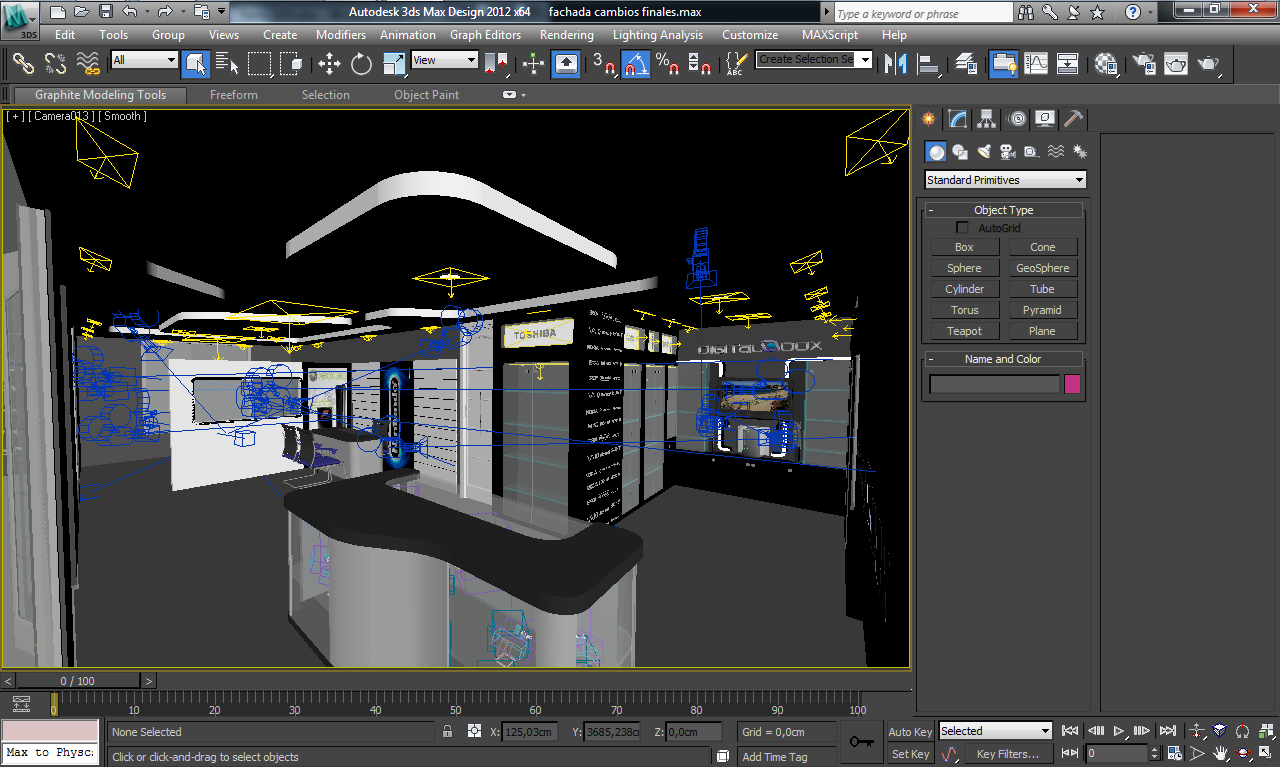Open the Utilities hammer panel tab
The width and height of the screenshot is (1280, 768).
coord(1073,119)
